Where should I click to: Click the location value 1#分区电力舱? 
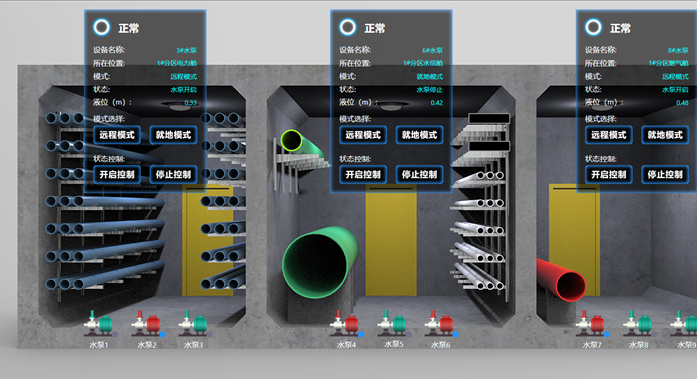pyautogui.click(x=177, y=63)
